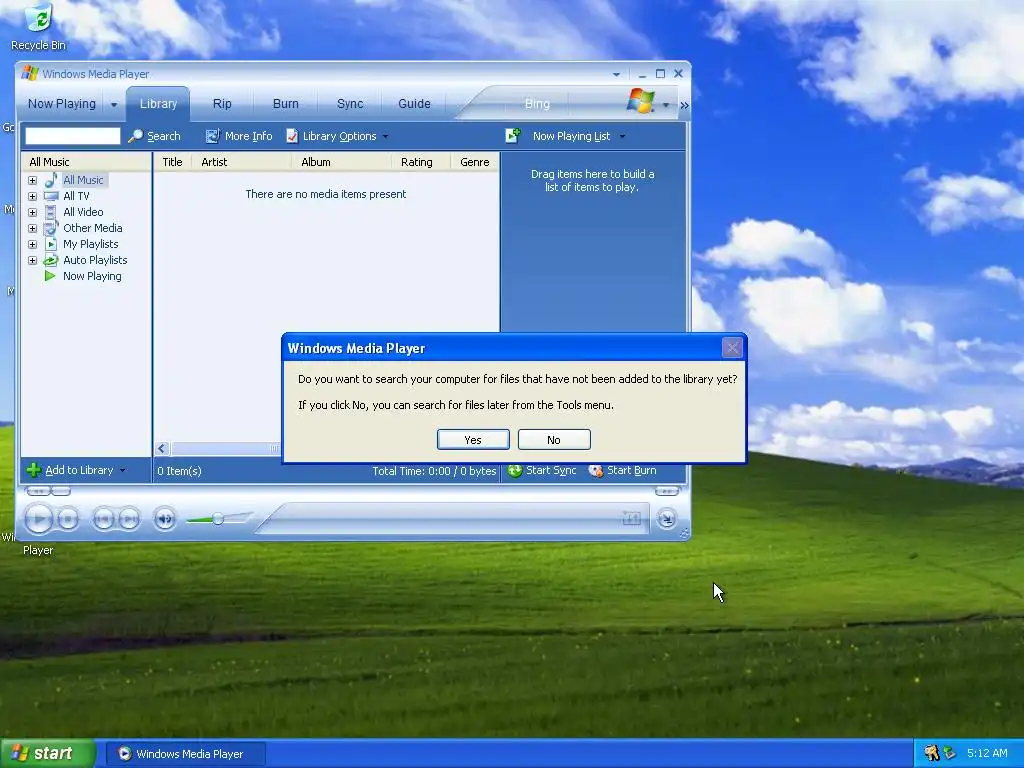
Task: Open the Library Options menu
Action: (x=337, y=136)
